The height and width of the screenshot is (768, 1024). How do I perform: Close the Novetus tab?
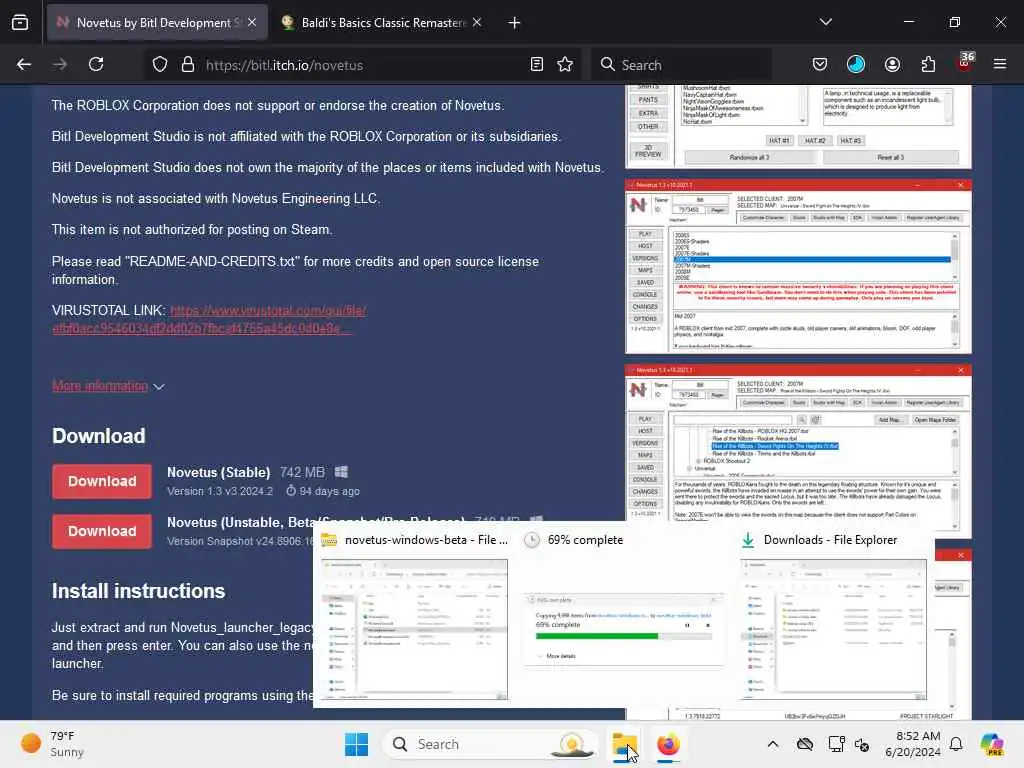(252, 23)
